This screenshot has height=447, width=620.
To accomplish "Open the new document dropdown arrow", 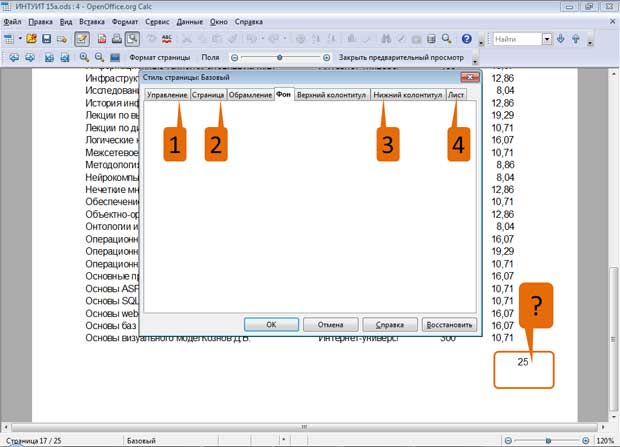I will [20, 39].
